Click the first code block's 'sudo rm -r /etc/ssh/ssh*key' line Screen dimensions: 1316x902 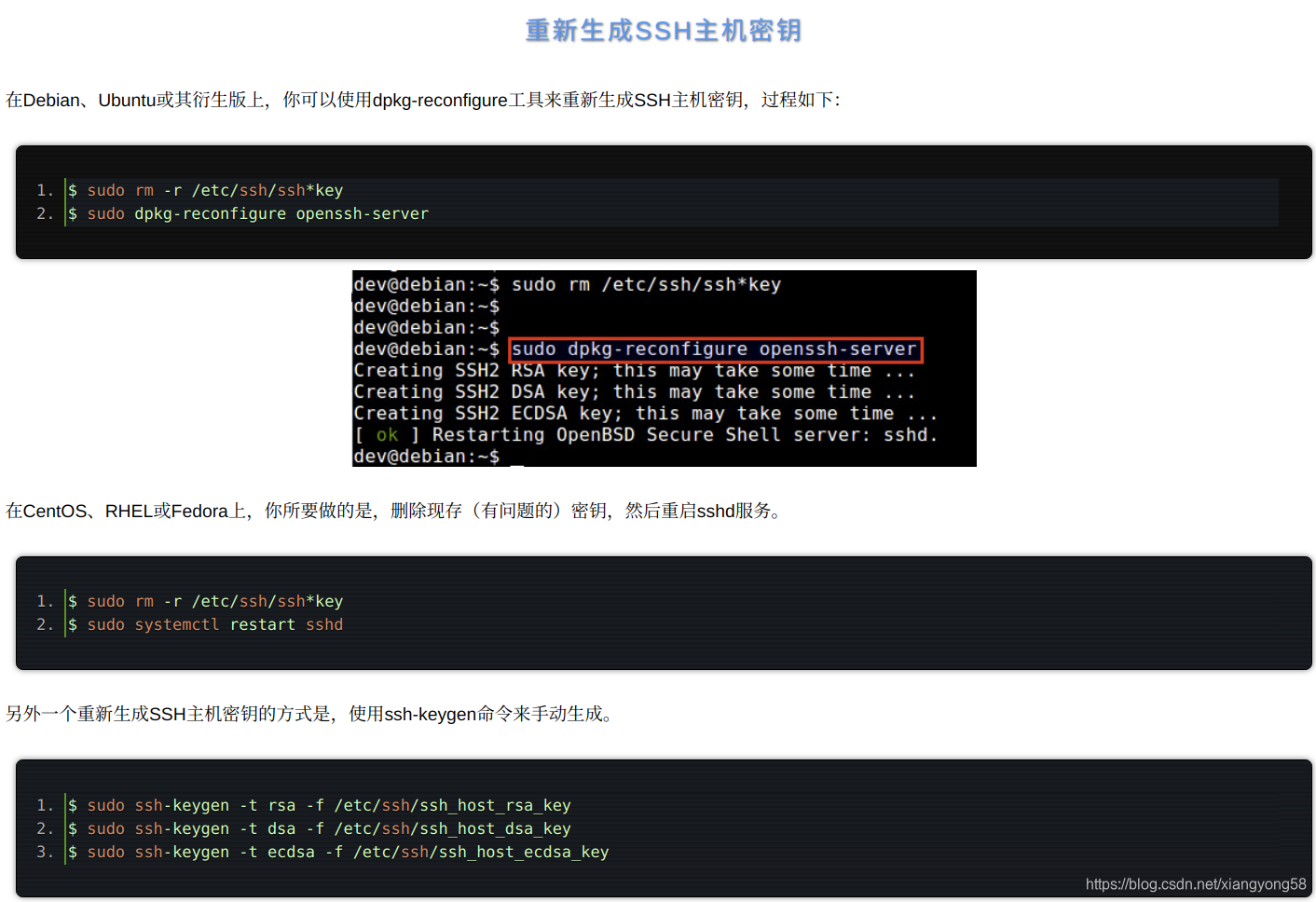205,190
